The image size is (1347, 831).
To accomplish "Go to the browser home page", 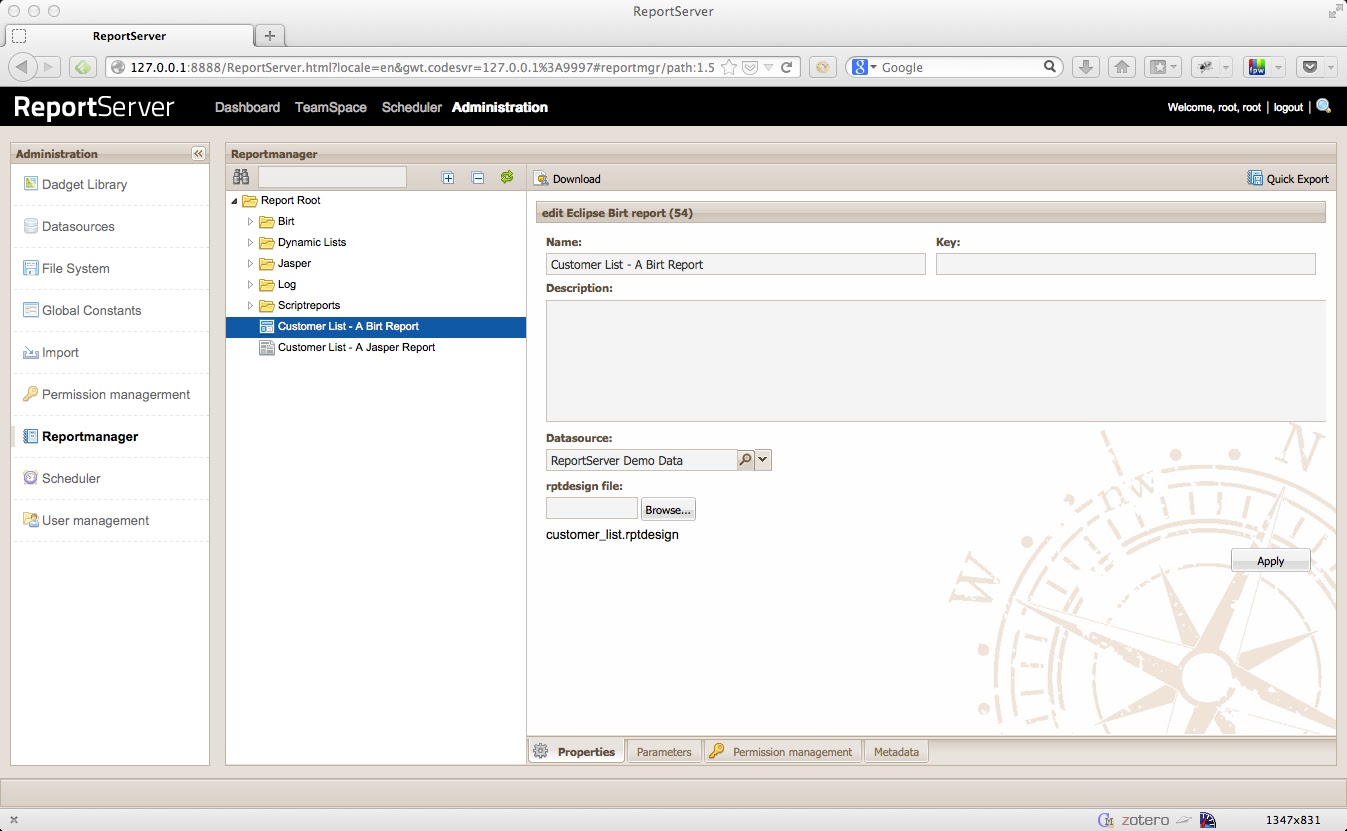I will point(1122,67).
